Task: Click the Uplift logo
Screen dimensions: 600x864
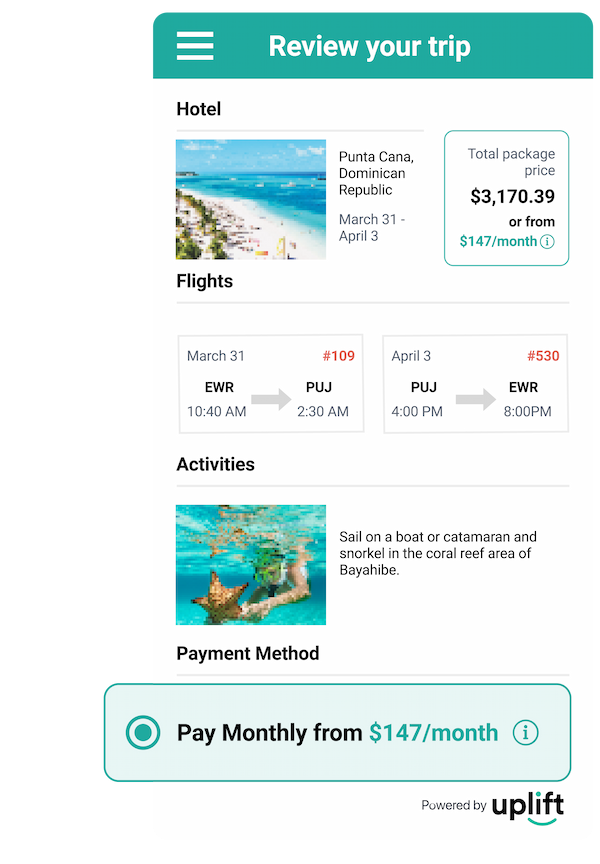Action: point(527,806)
